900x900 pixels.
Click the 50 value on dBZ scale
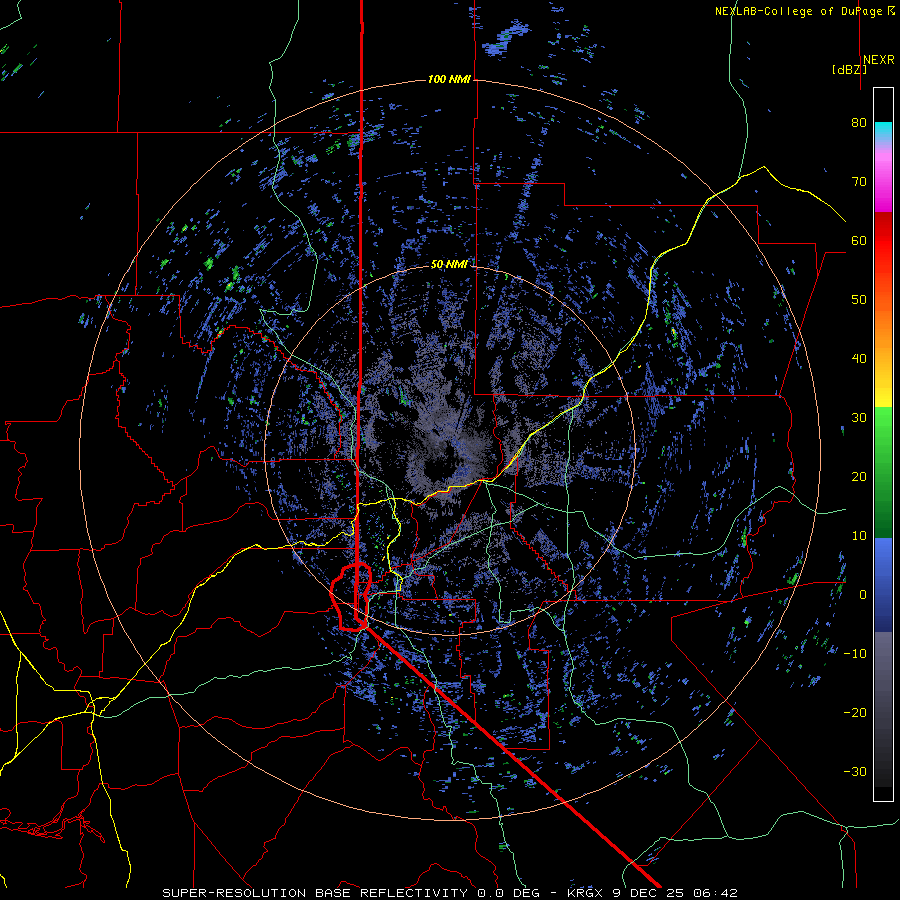click(859, 300)
